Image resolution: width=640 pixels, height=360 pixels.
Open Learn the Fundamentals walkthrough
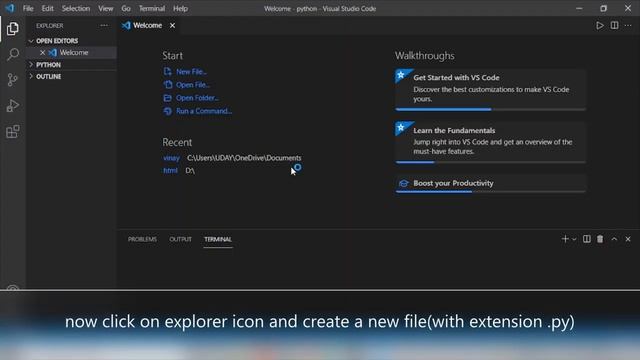490,142
